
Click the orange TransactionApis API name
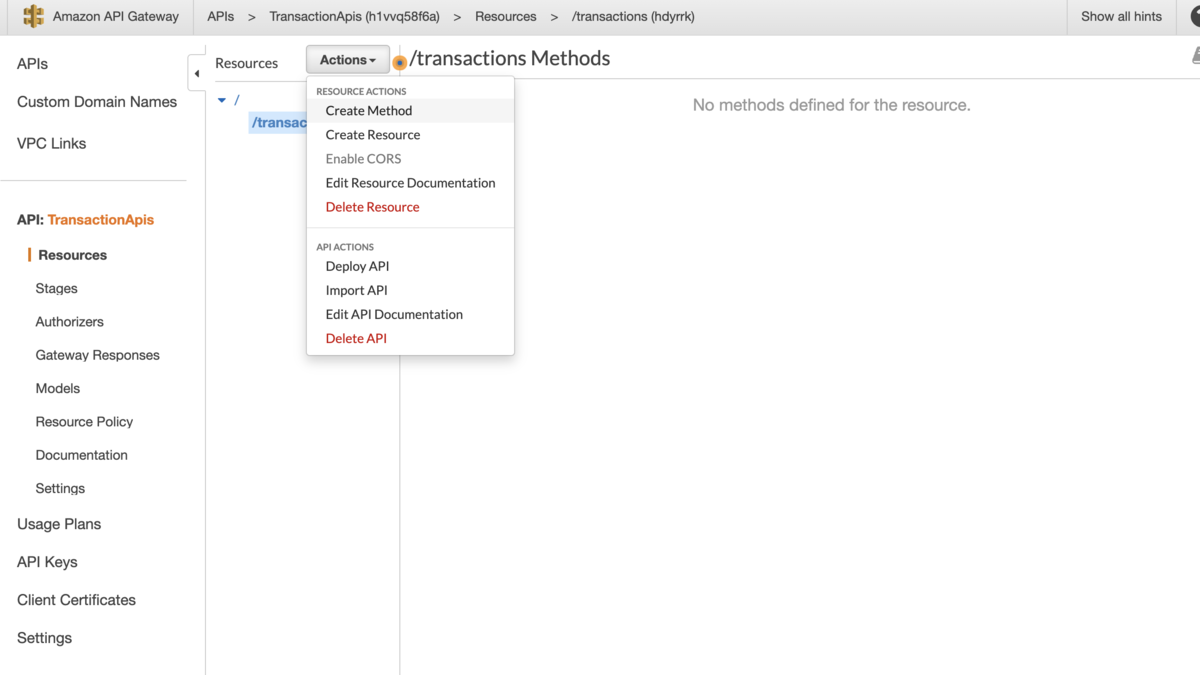(x=101, y=220)
